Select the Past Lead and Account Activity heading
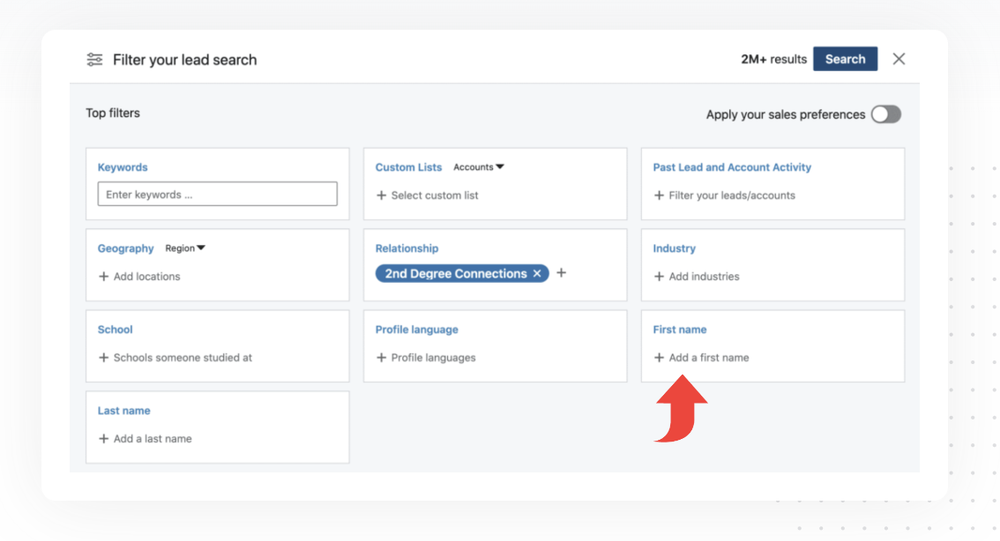Viewport: 1000px width, 541px height. 732,168
